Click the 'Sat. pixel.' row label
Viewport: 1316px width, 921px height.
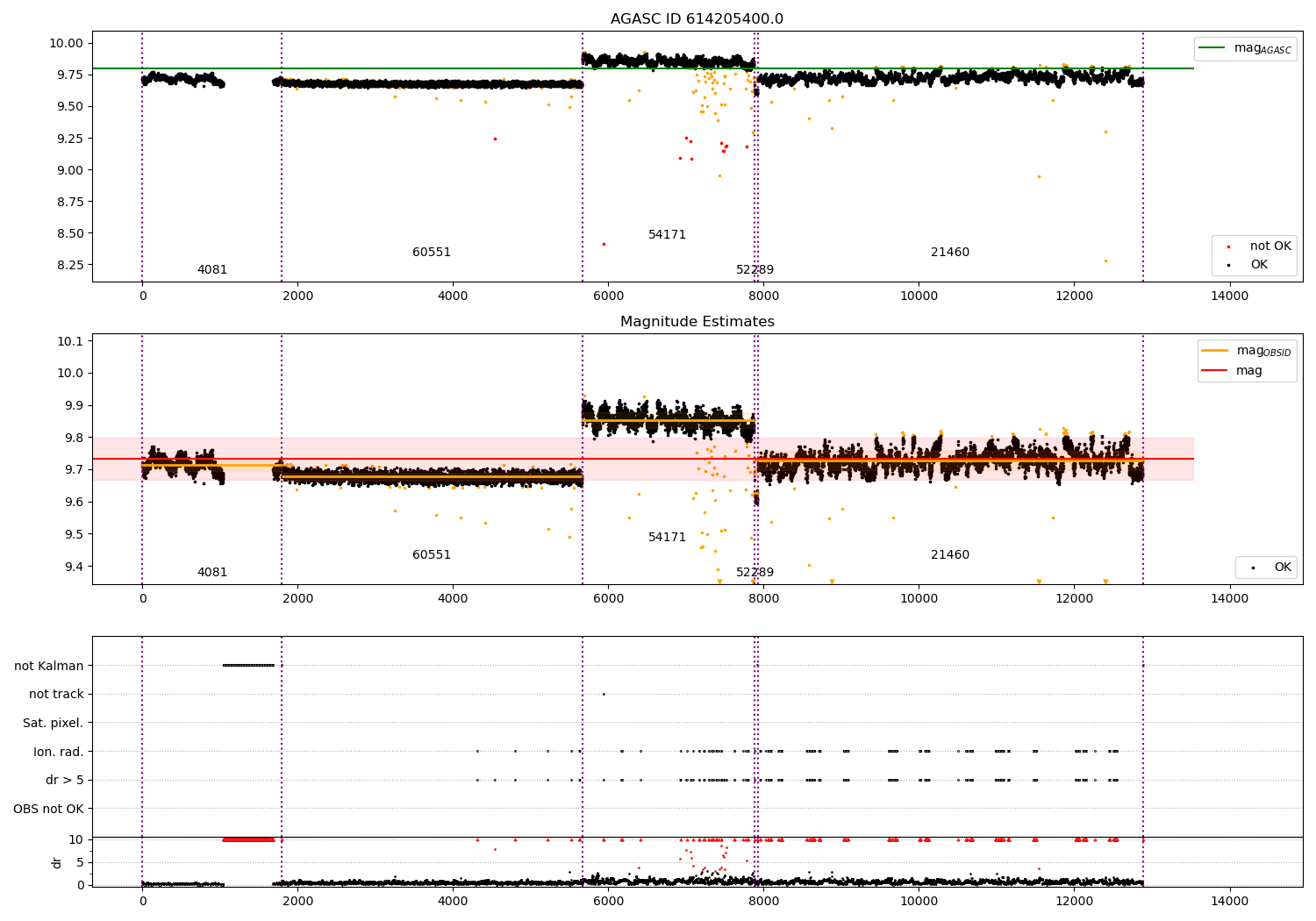53,723
